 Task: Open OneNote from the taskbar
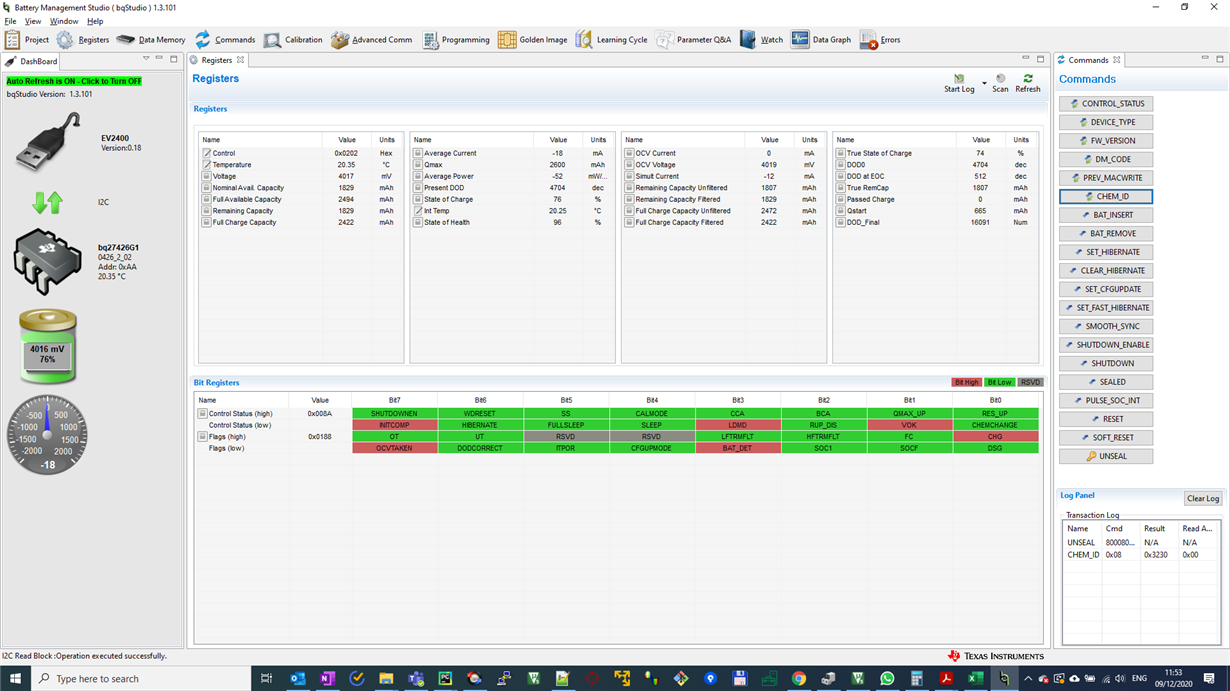327,678
